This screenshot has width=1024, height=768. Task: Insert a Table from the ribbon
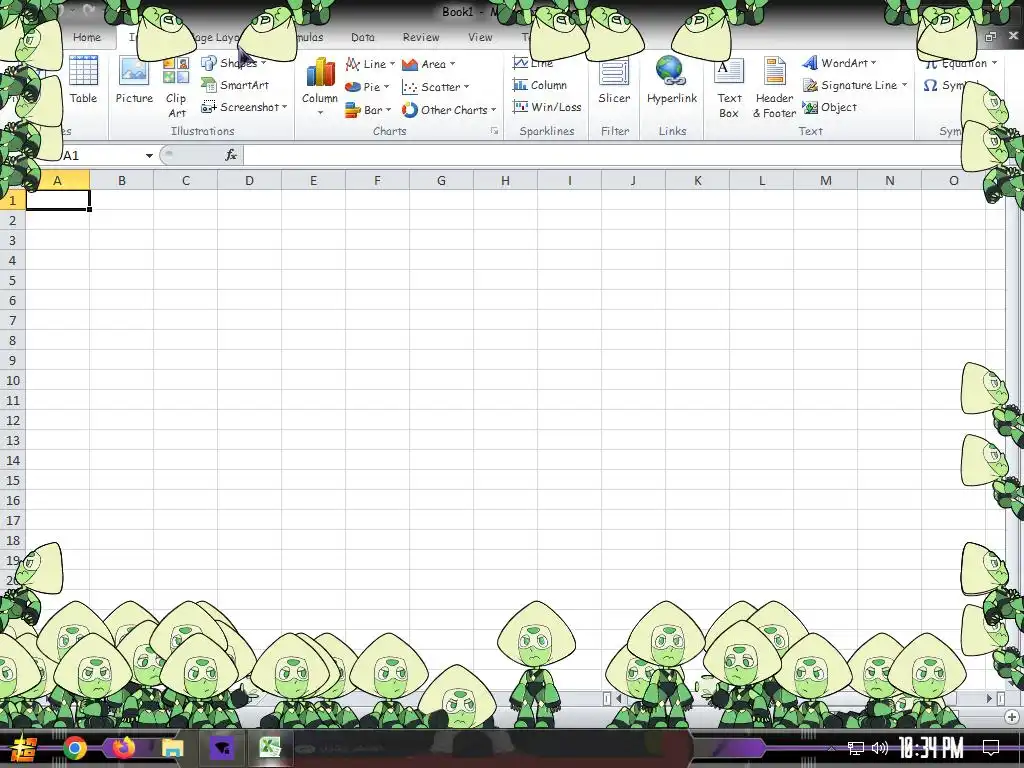click(83, 80)
